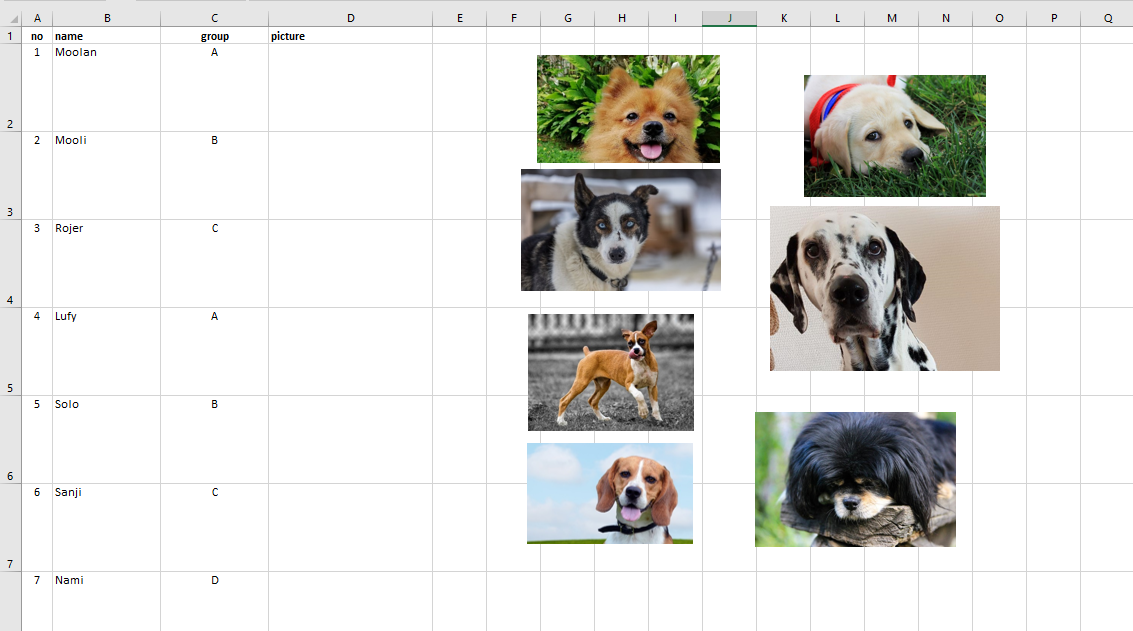
Task: Click the group cell "D" in Nami's row
Action: tap(214, 600)
